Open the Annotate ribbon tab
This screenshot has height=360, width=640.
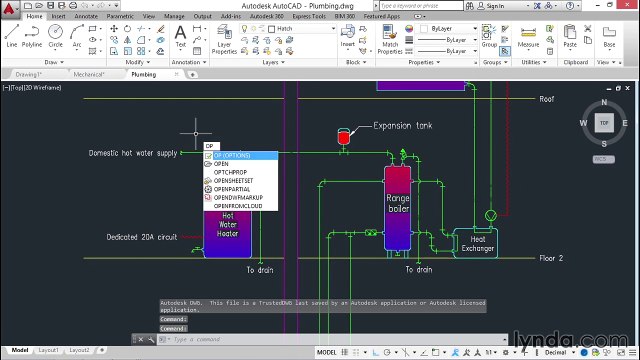[86, 16]
